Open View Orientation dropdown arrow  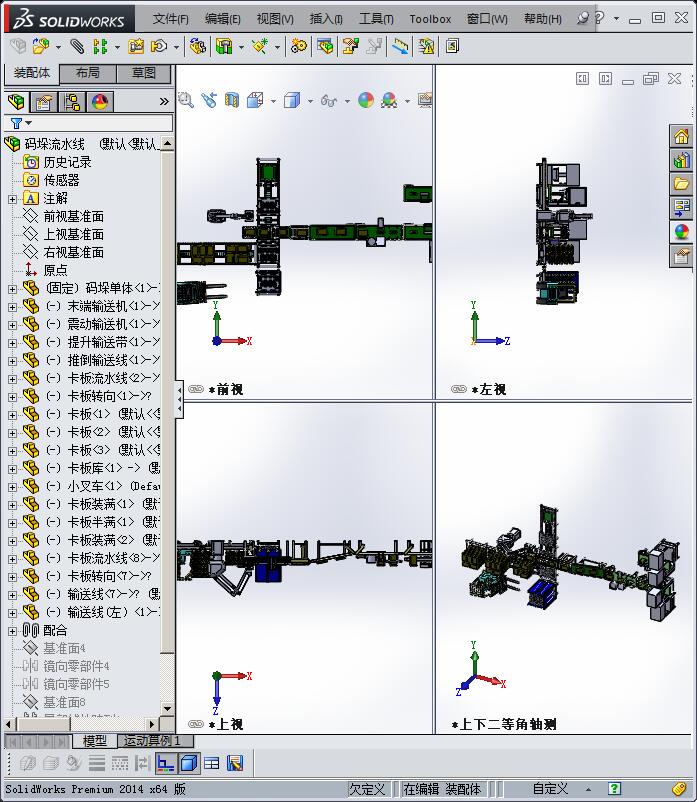click(x=273, y=101)
